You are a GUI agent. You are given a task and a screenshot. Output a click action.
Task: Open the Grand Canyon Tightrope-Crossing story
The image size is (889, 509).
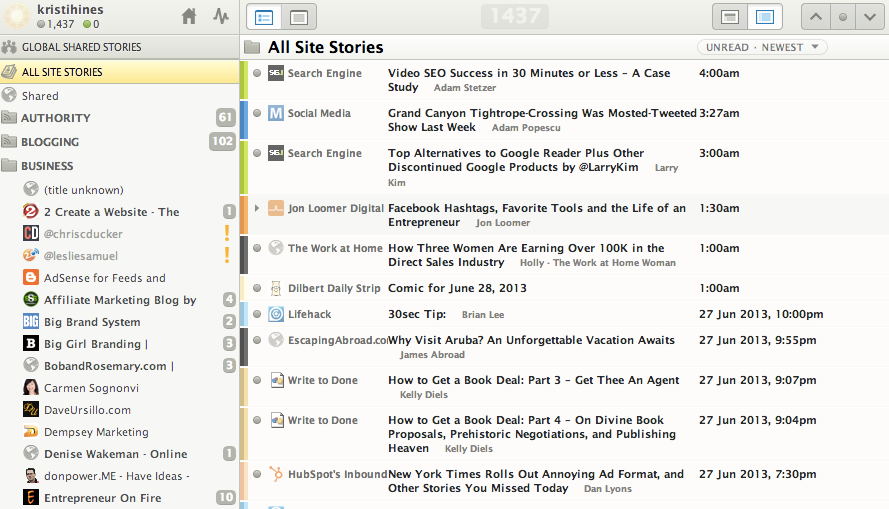click(x=542, y=120)
